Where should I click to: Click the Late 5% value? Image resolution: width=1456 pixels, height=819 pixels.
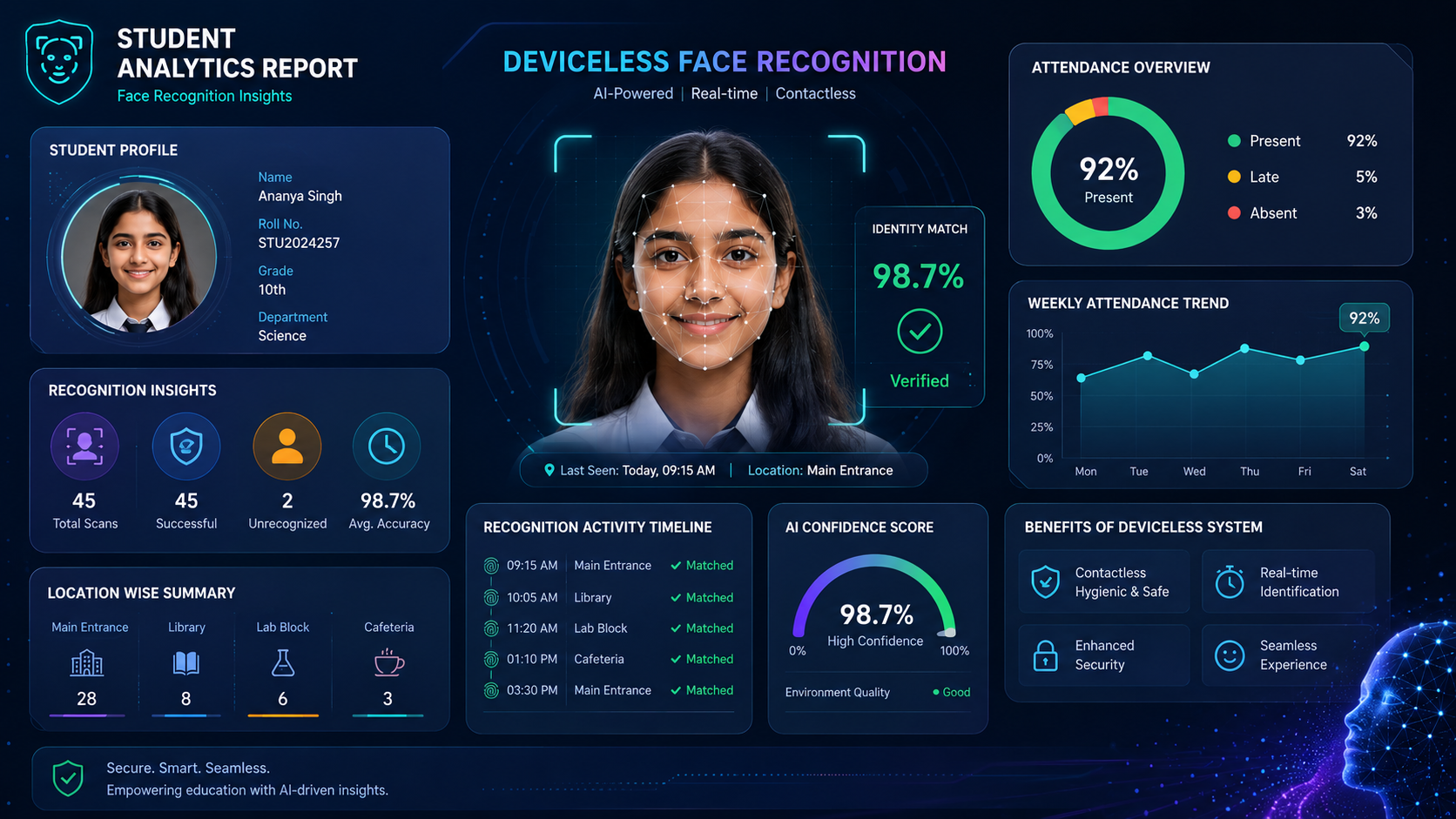click(x=1366, y=177)
